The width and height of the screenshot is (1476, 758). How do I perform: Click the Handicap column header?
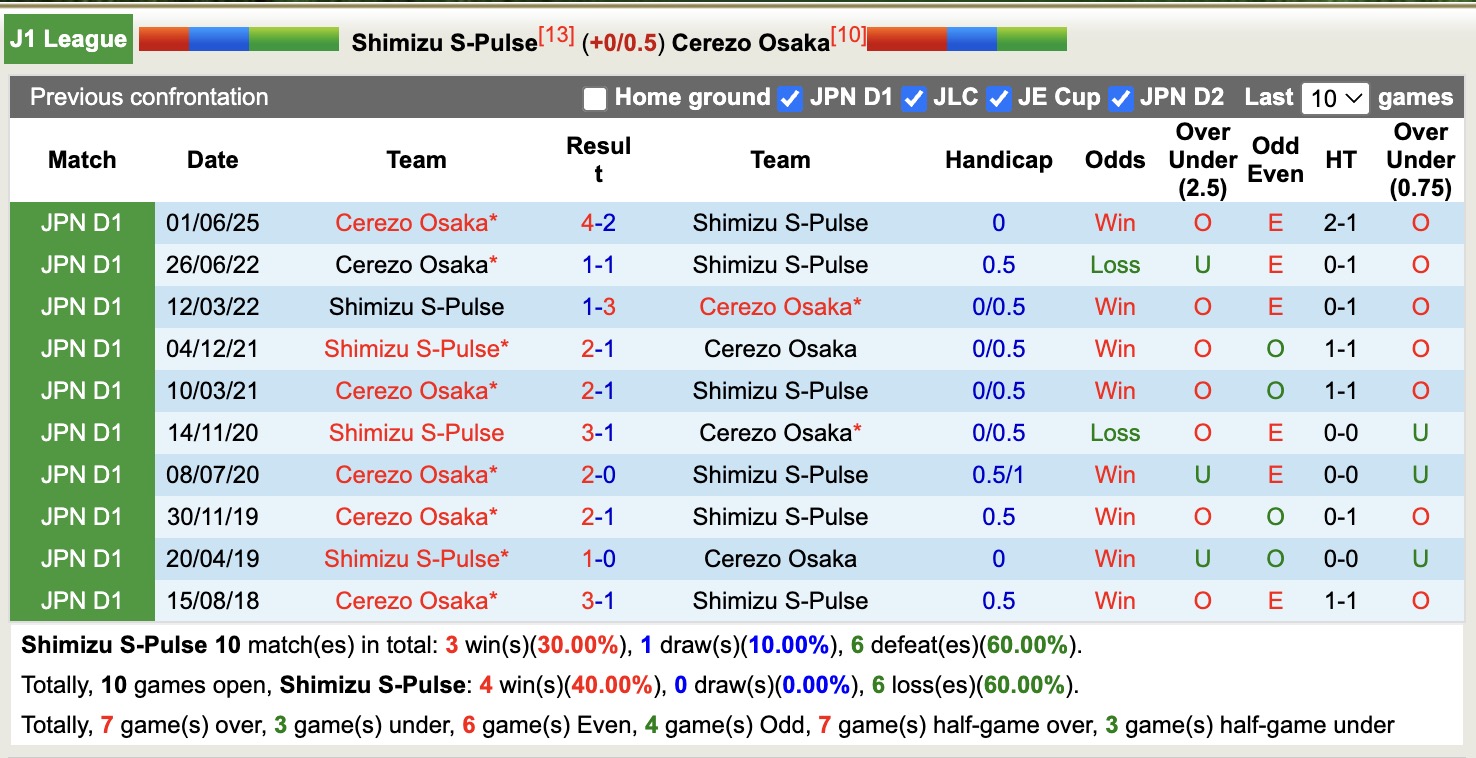tap(998, 159)
